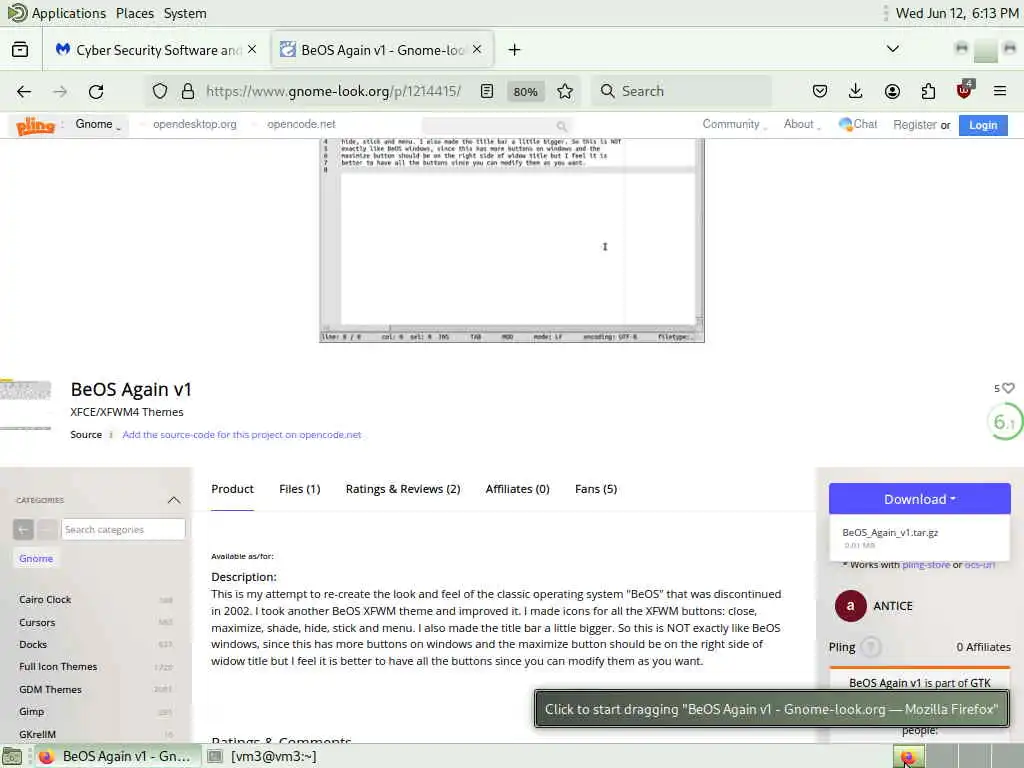Viewport: 1024px width, 768px height.
Task: Click the Register link
Action: point(915,125)
